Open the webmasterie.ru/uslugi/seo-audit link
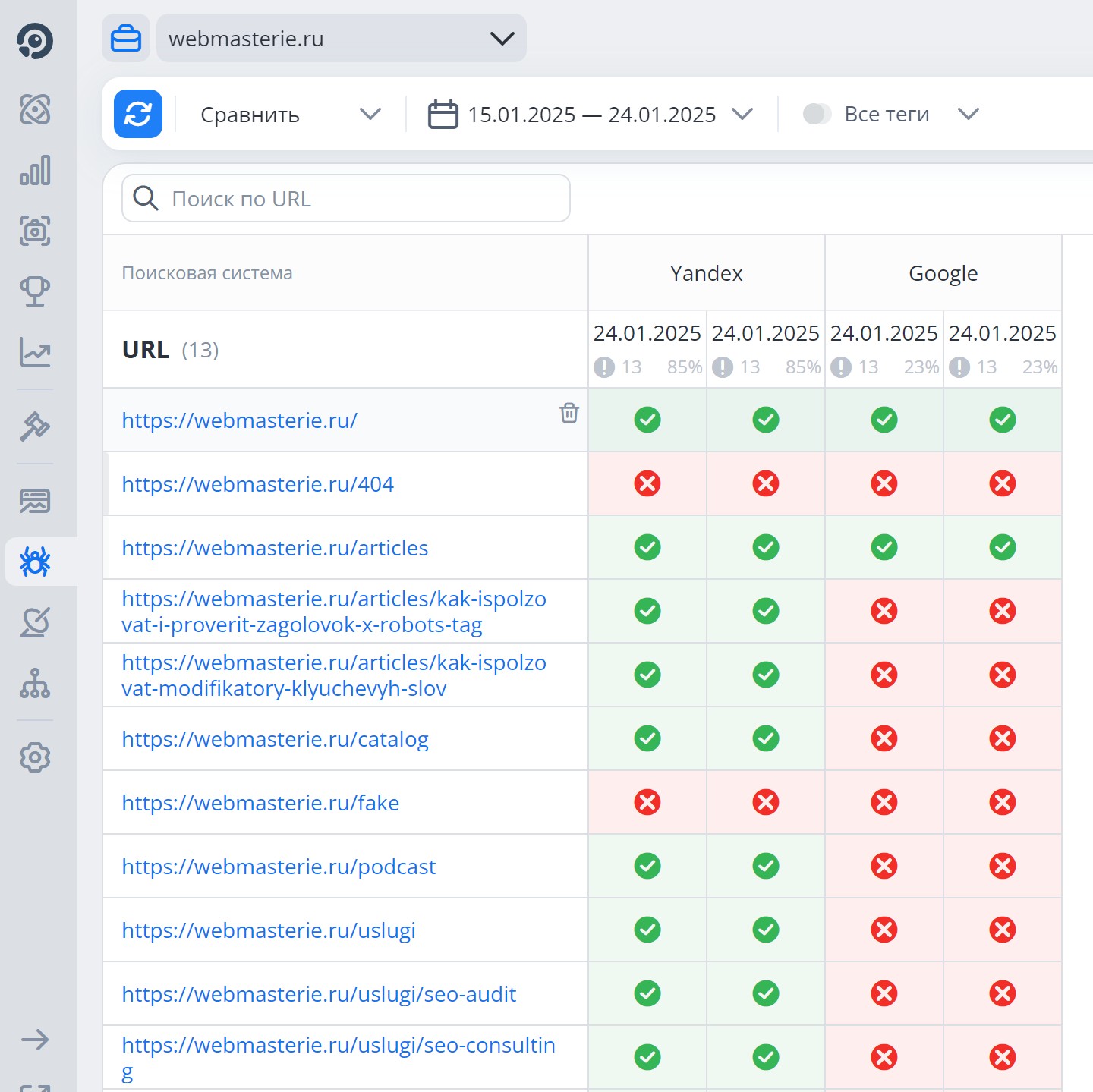Screen dimensions: 1093x1092 (x=319, y=994)
